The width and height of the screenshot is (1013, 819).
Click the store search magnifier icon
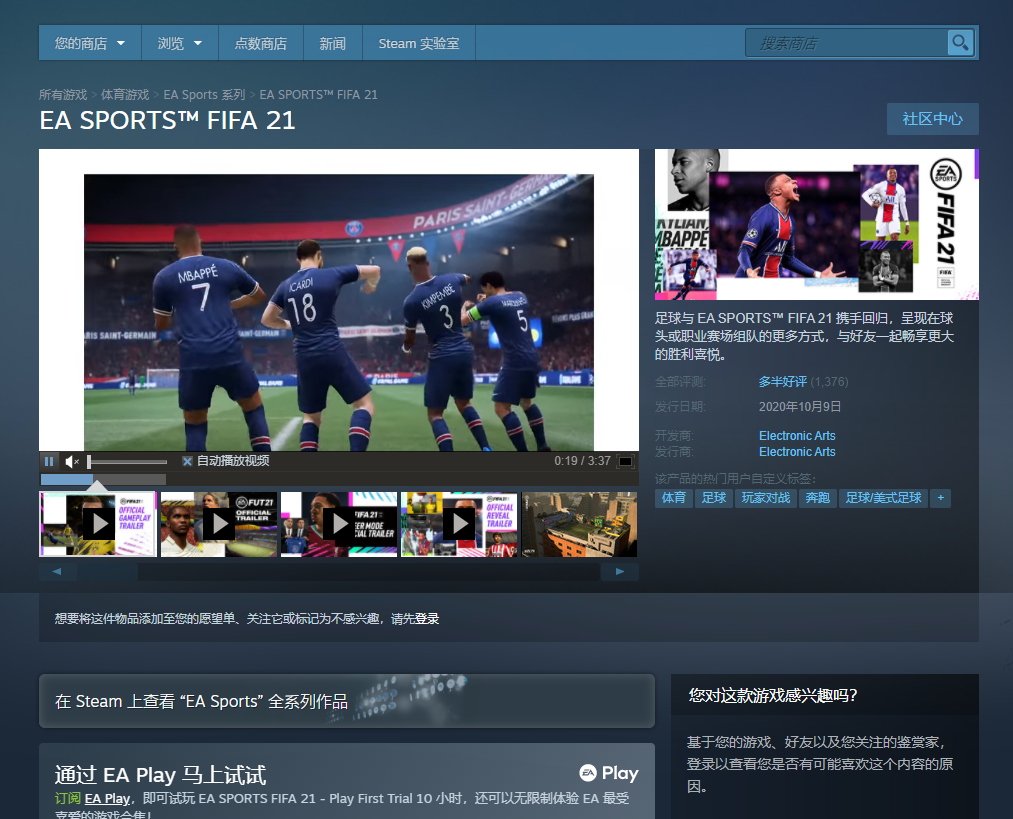pos(960,43)
